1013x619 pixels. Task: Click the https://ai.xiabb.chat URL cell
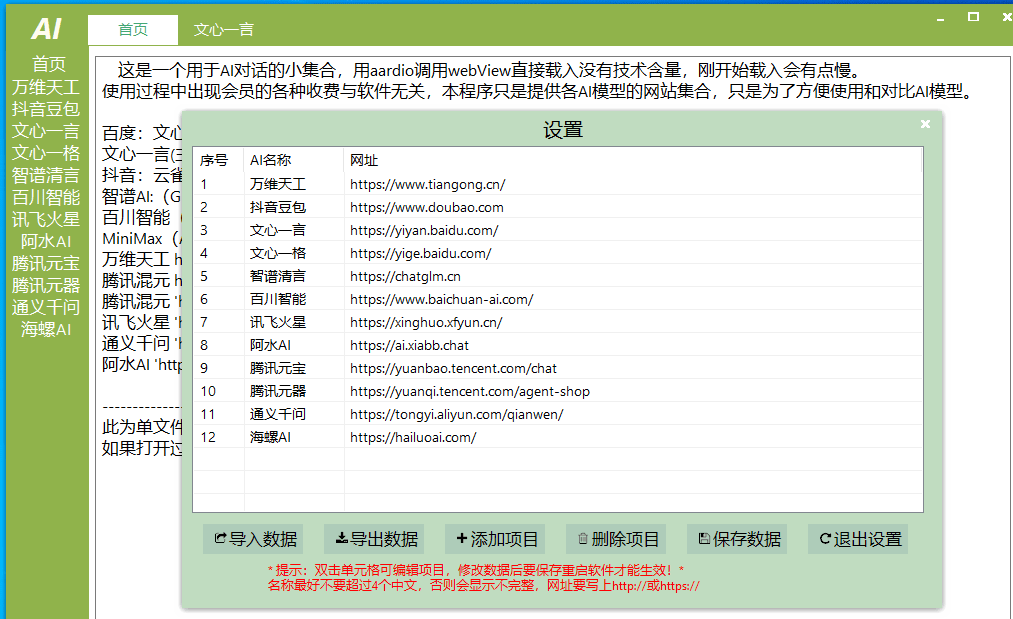coord(633,345)
